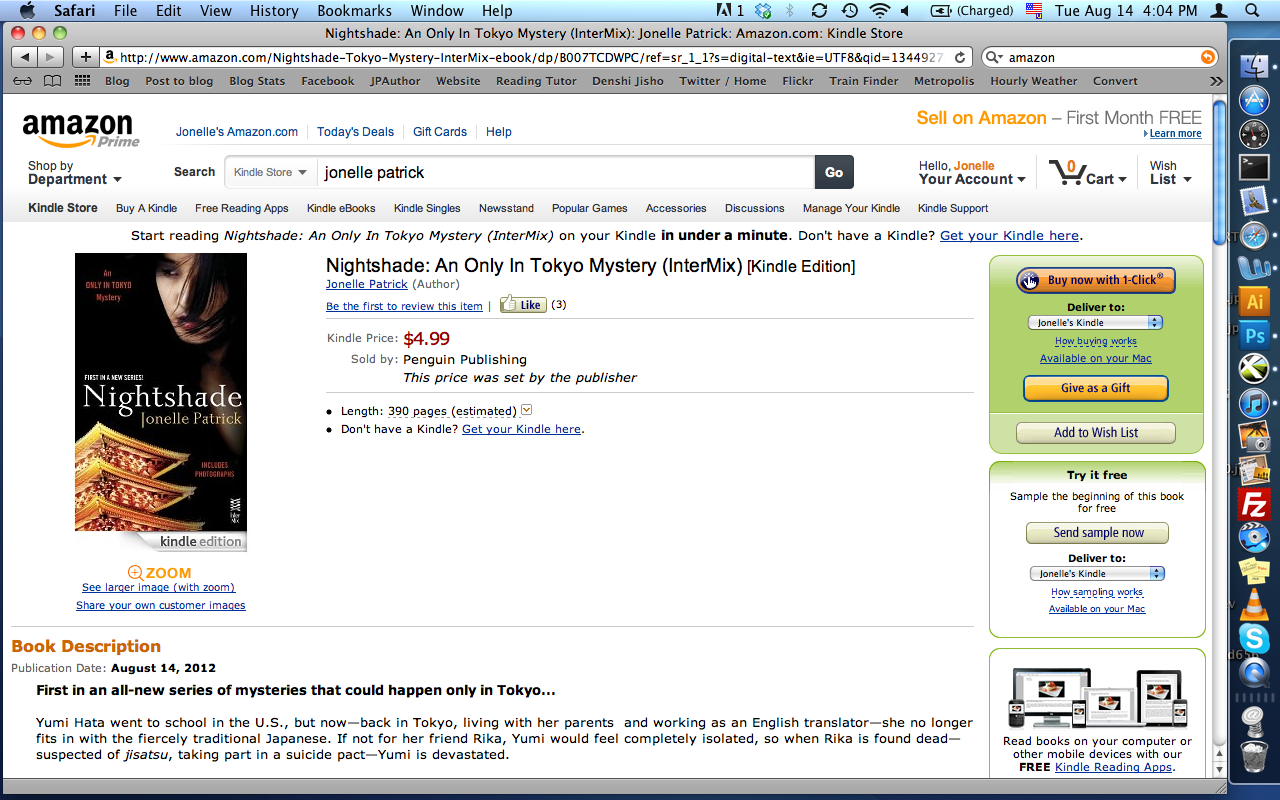Screen dimensions: 1280x800
Task: Expand the Shop by Department menu
Action: pyautogui.click(x=75, y=173)
